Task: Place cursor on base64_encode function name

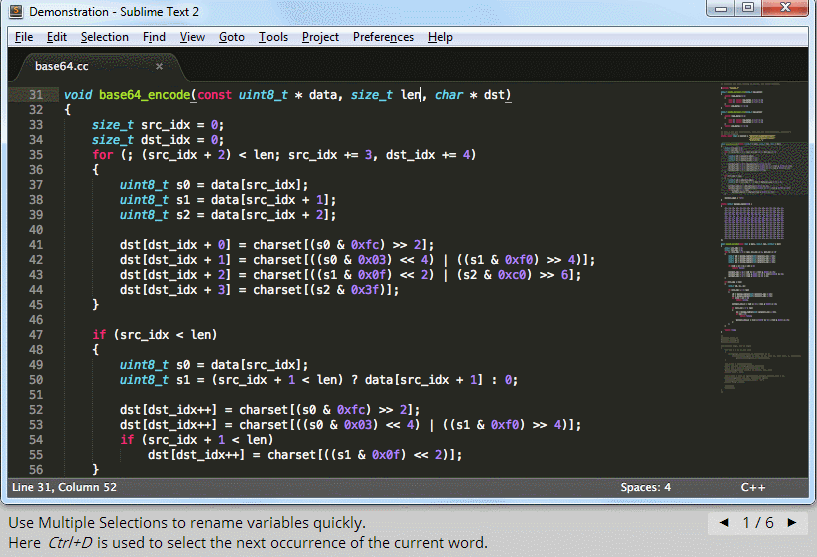Action: tap(144, 95)
